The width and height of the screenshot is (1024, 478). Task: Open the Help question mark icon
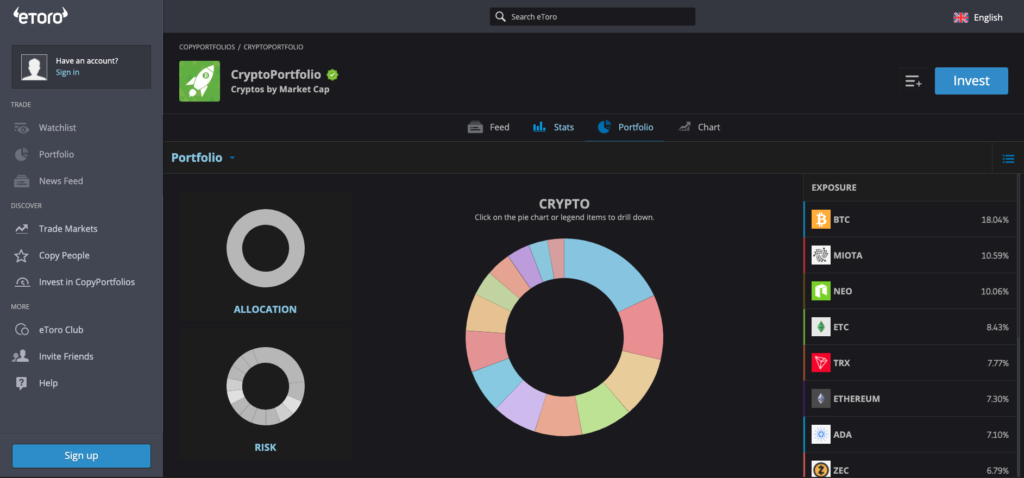point(22,383)
